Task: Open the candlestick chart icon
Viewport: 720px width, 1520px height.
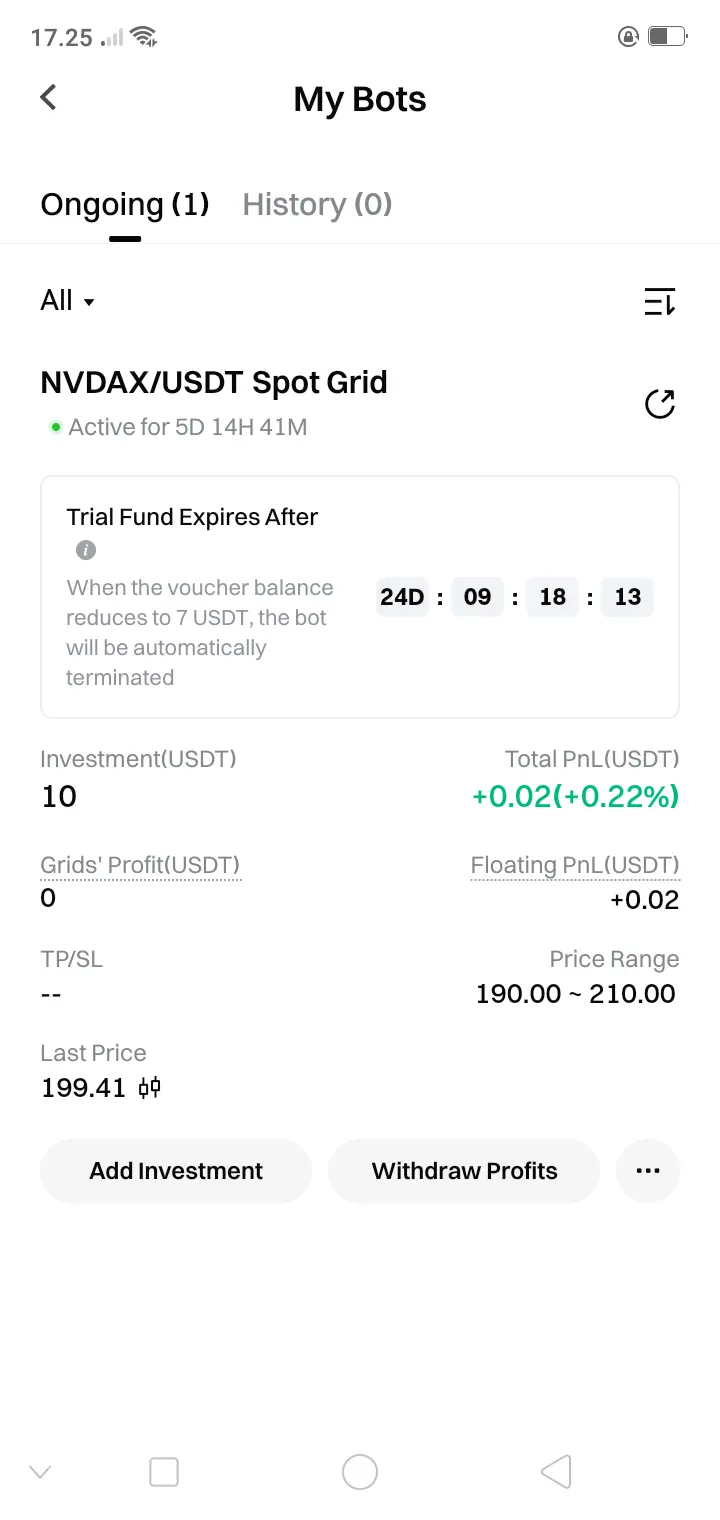Action: tap(150, 1088)
